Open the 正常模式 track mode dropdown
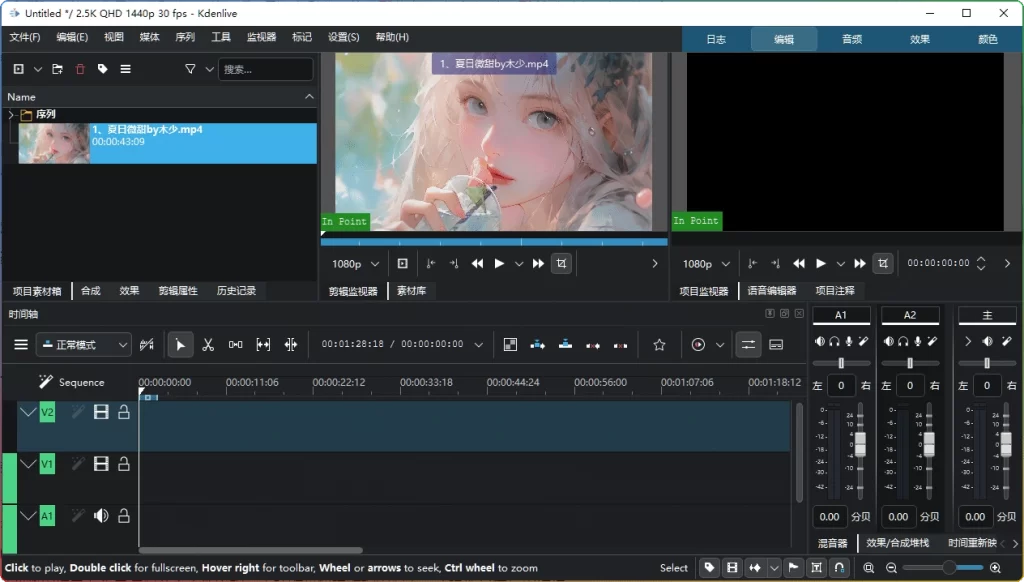 pyautogui.click(x=83, y=345)
